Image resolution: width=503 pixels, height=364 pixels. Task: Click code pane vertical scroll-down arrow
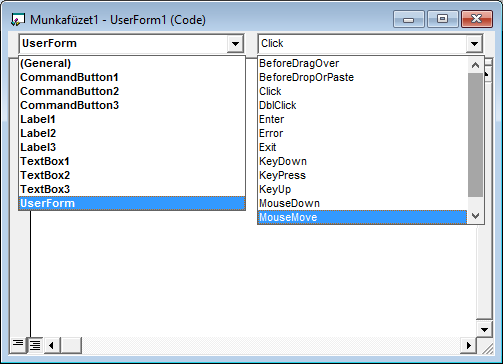point(484,330)
